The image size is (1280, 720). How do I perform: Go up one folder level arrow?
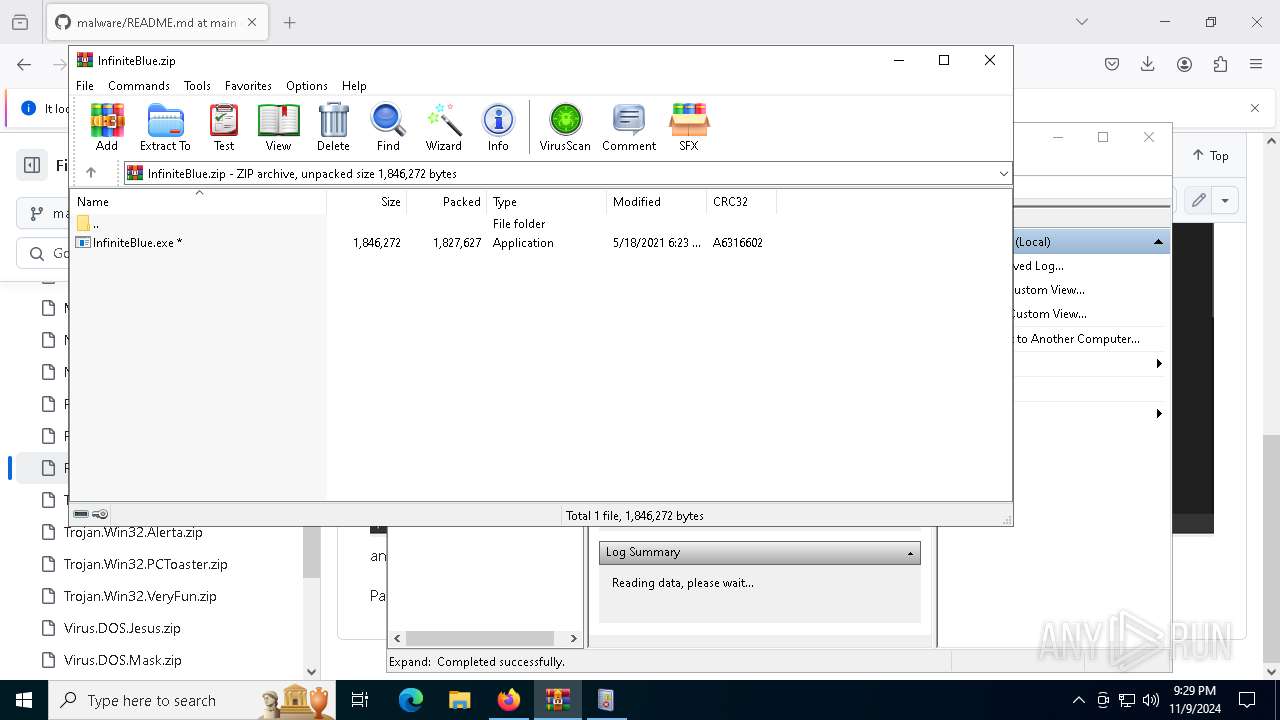(x=91, y=173)
